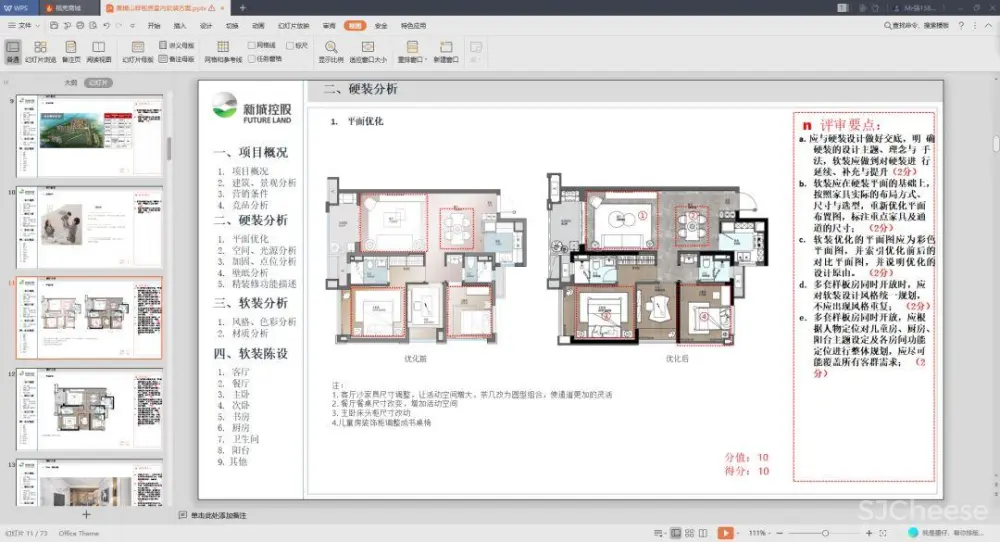1000x542 pixels.
Task: Switch to the 幻灯片放映 slideshow tab
Action: pos(291,25)
